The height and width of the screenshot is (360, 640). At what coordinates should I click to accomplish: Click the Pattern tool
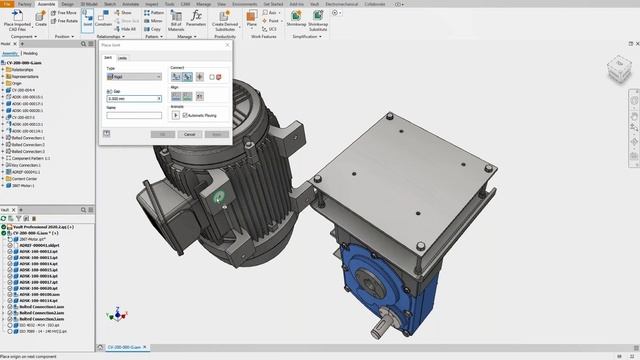154,13
